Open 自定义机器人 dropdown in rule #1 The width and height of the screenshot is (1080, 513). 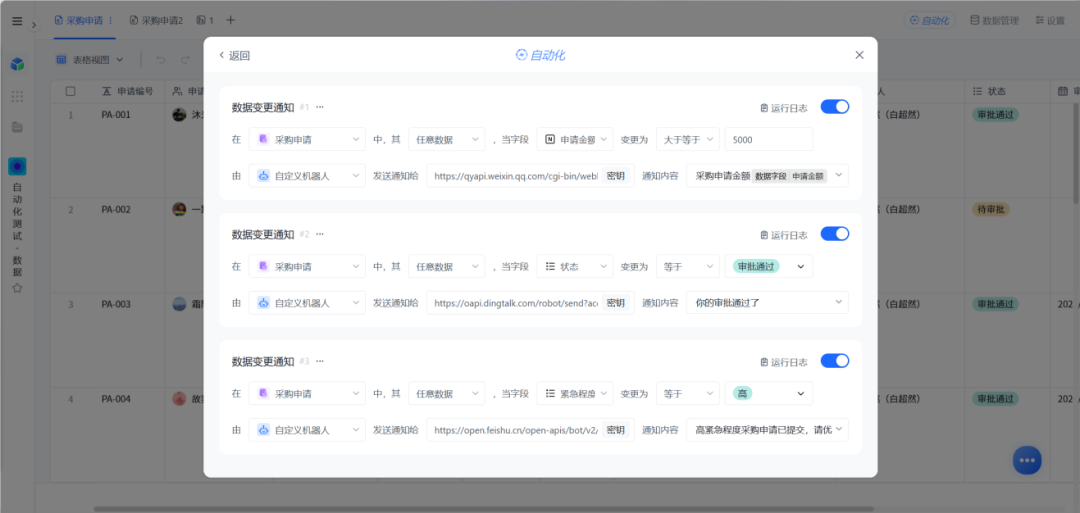[x=307, y=176]
